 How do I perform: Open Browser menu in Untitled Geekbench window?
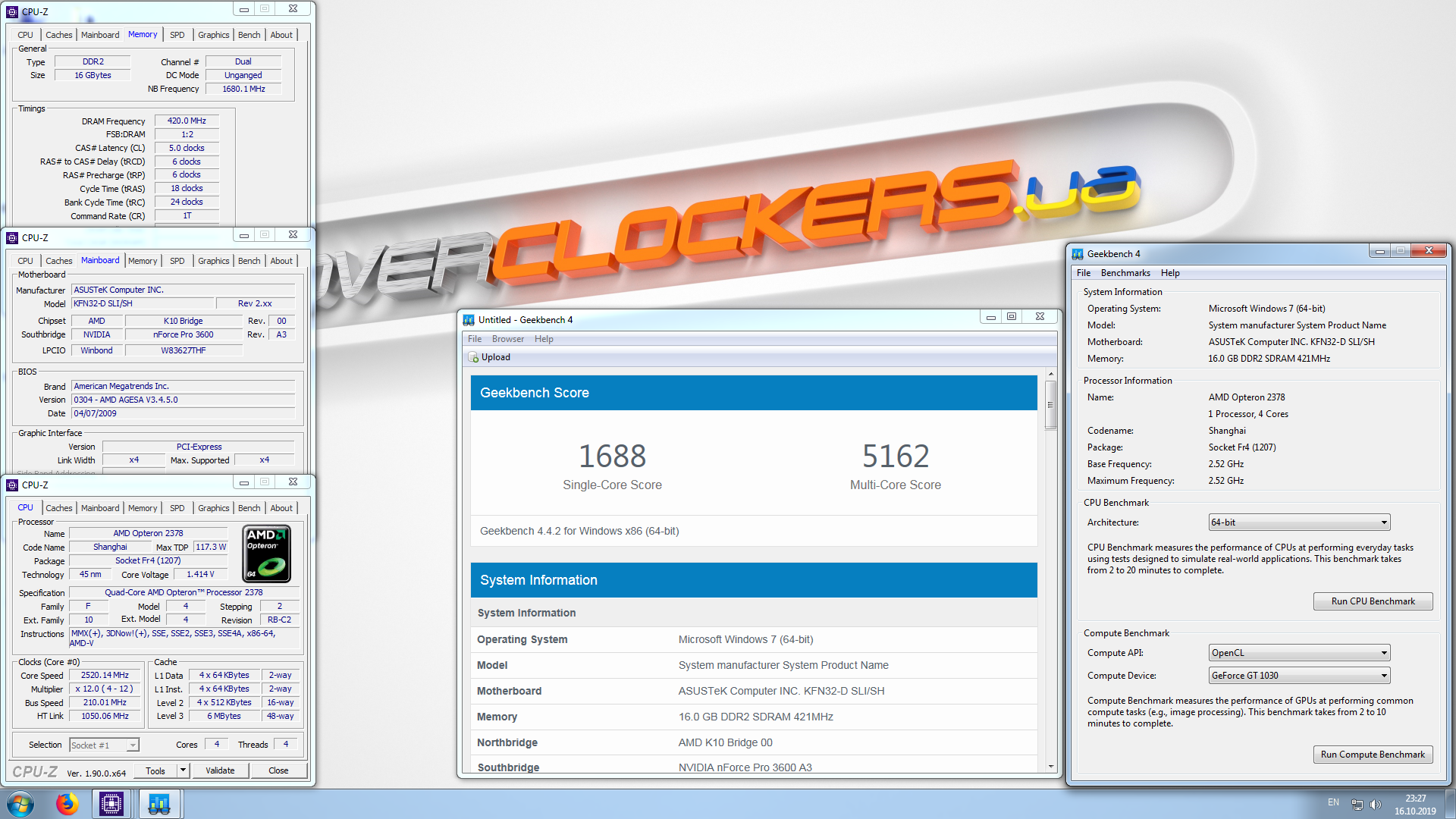(x=507, y=339)
